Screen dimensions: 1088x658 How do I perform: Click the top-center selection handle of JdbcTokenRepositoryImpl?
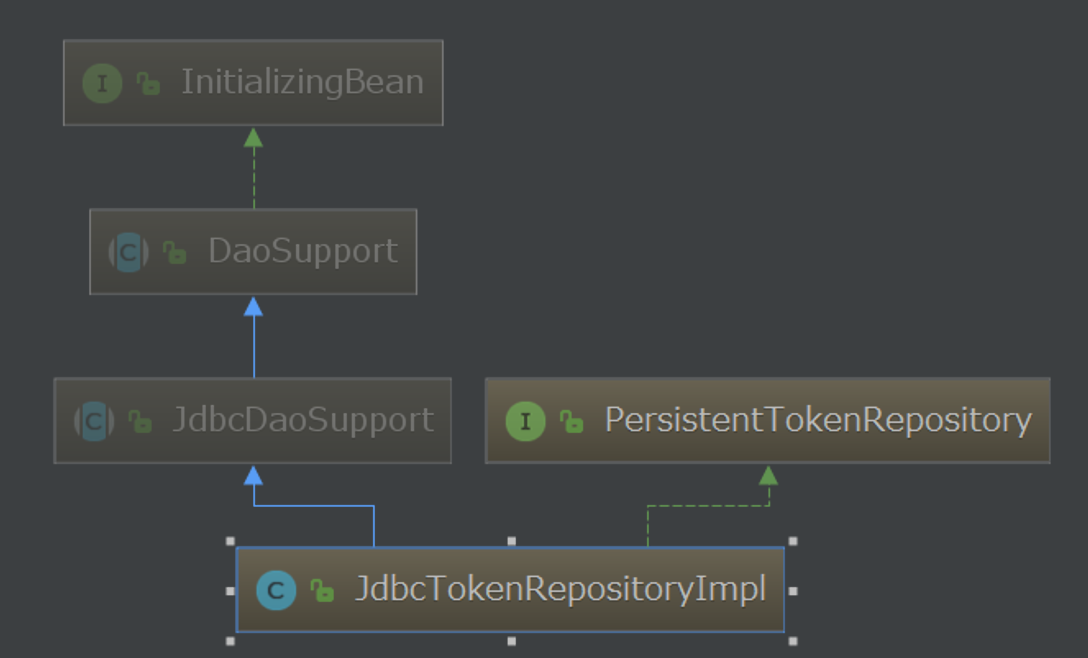pyautogui.click(x=511, y=541)
